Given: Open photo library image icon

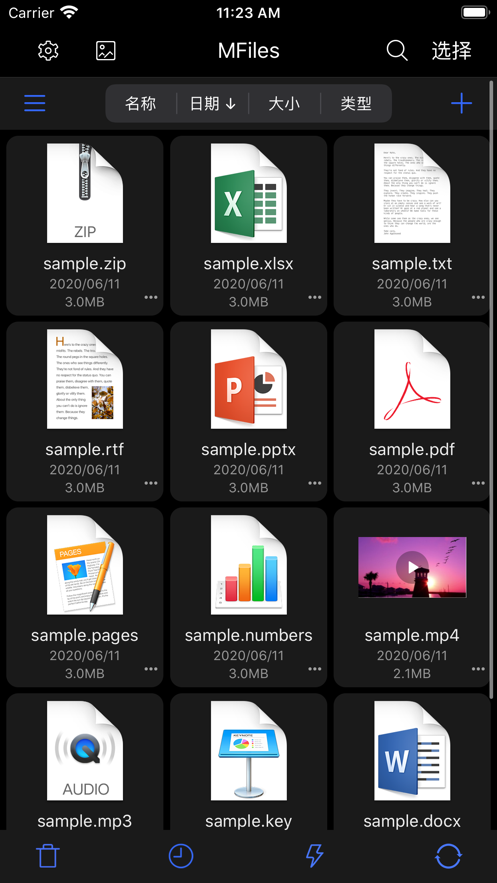Looking at the screenshot, I should [106, 51].
